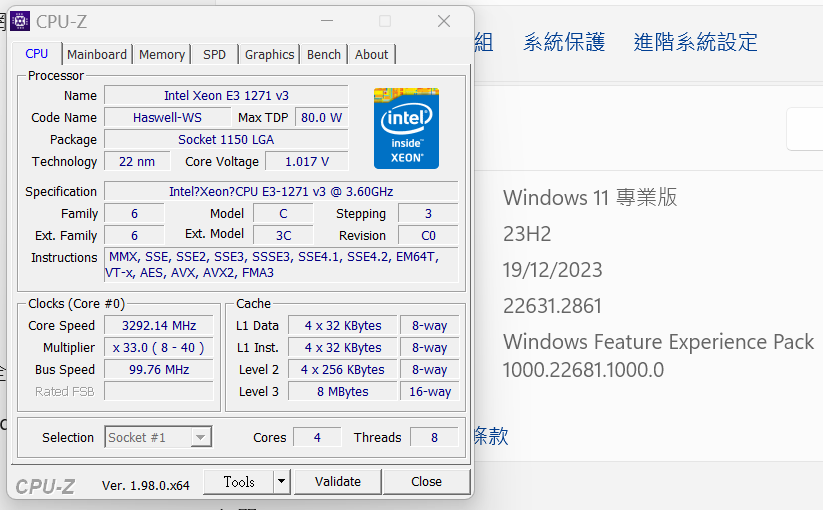823x510 pixels.
Task: Click the install date 19/12/2023 in Settings
Action: [x=552, y=270]
